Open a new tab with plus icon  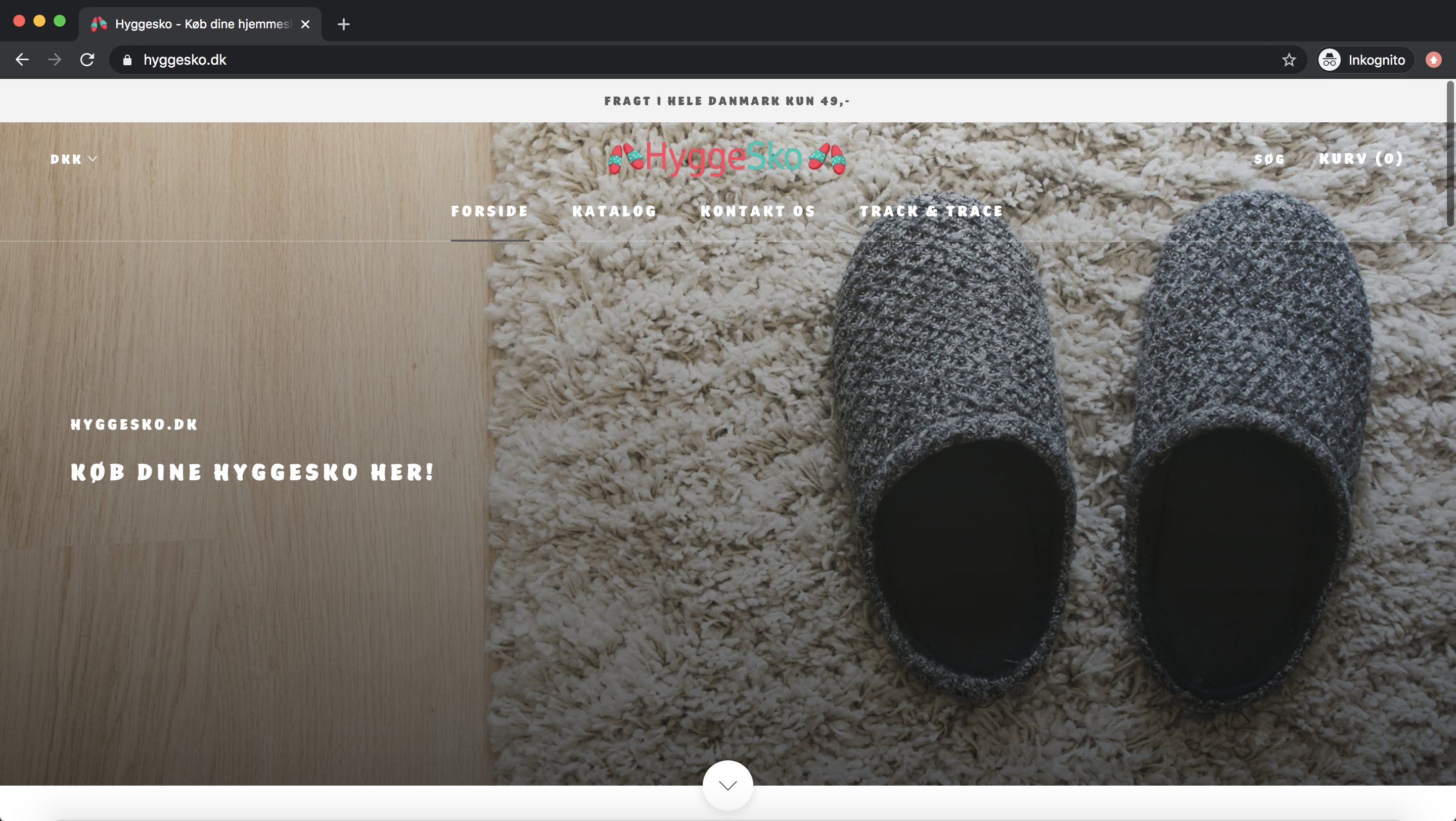pyautogui.click(x=343, y=24)
